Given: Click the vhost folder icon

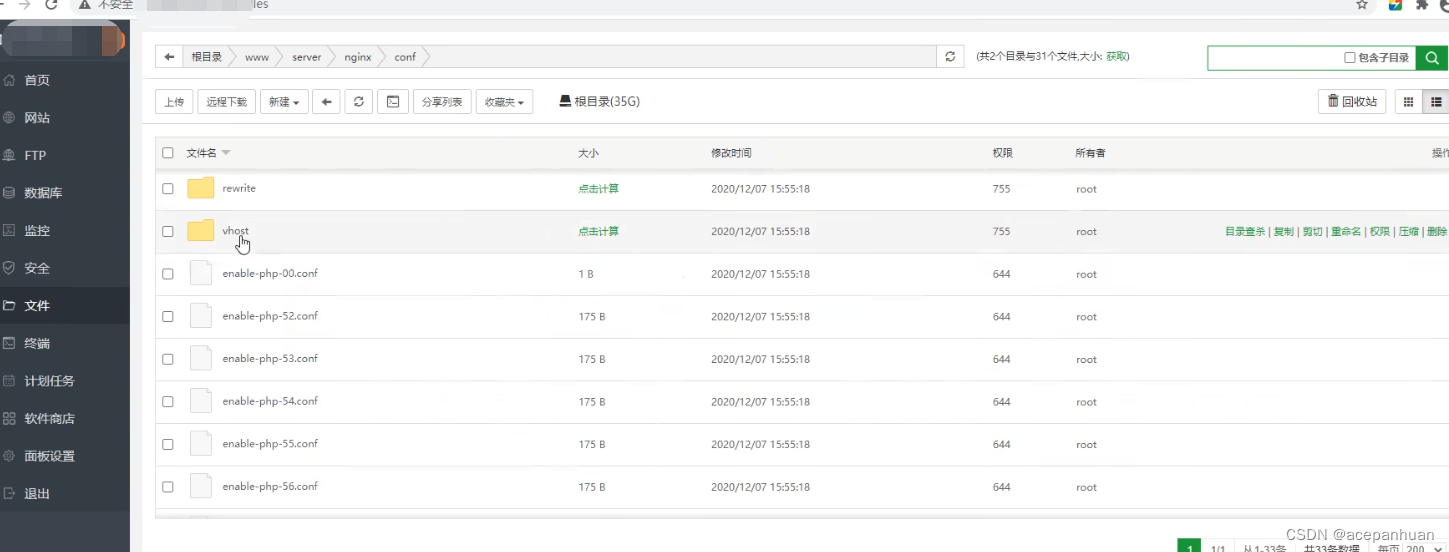Looking at the screenshot, I should pos(201,231).
